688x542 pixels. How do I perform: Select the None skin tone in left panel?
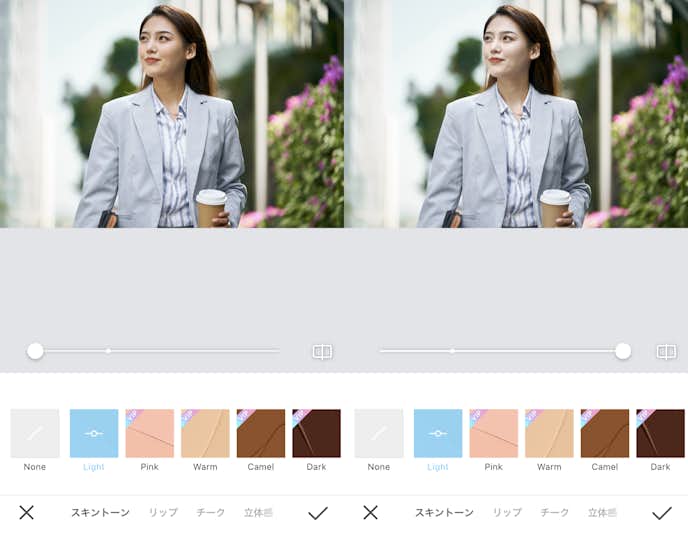tap(35, 433)
